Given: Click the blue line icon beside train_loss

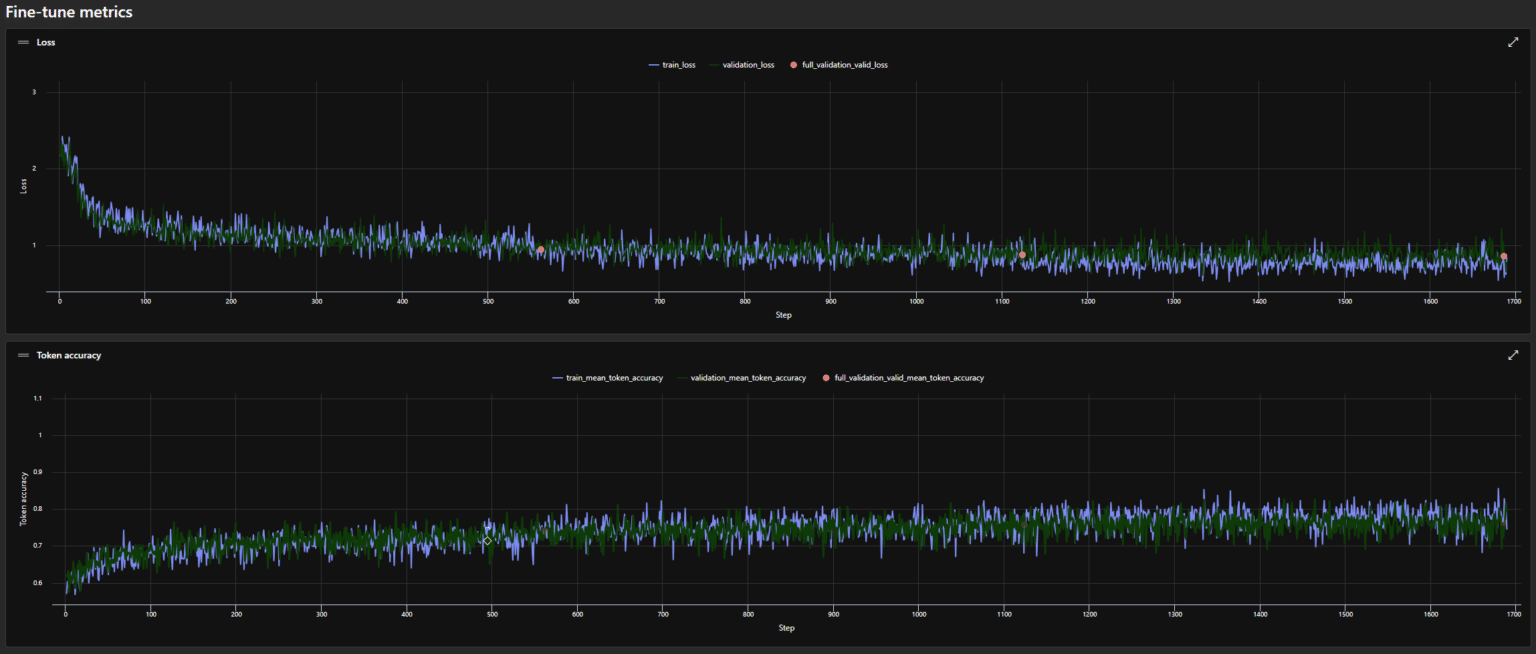Looking at the screenshot, I should click(652, 64).
